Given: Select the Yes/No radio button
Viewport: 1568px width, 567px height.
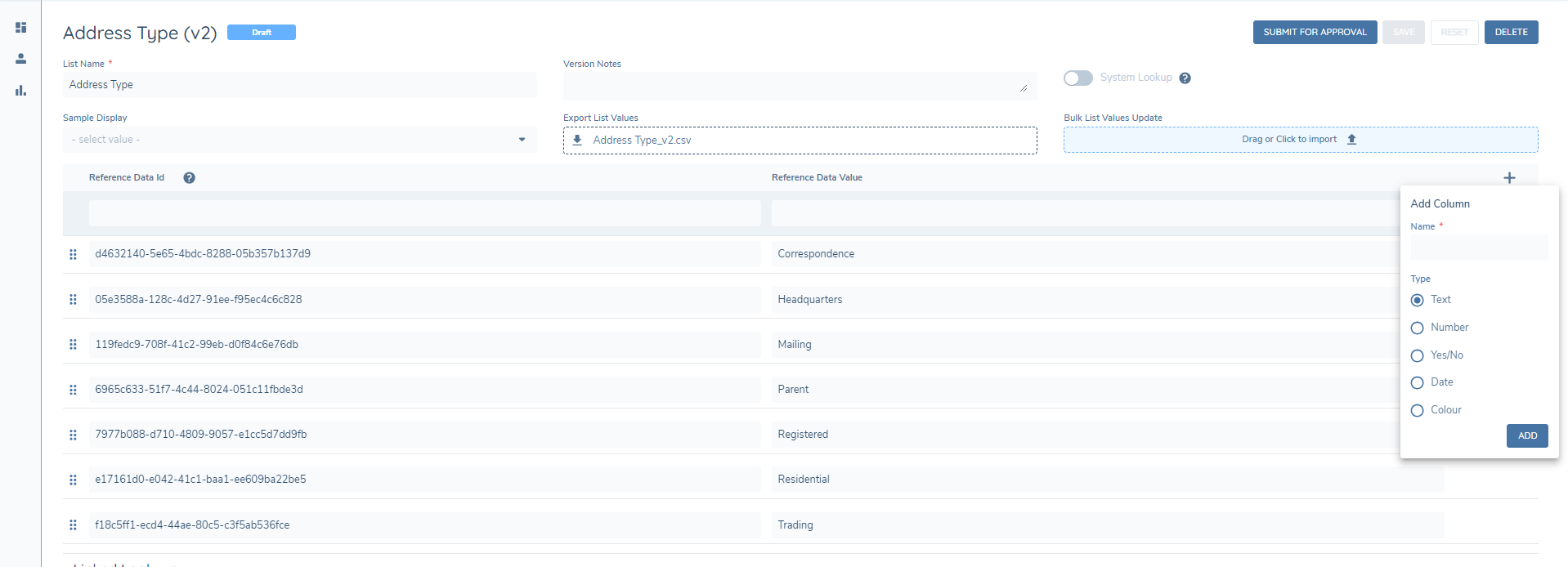Looking at the screenshot, I should 1418,356.
